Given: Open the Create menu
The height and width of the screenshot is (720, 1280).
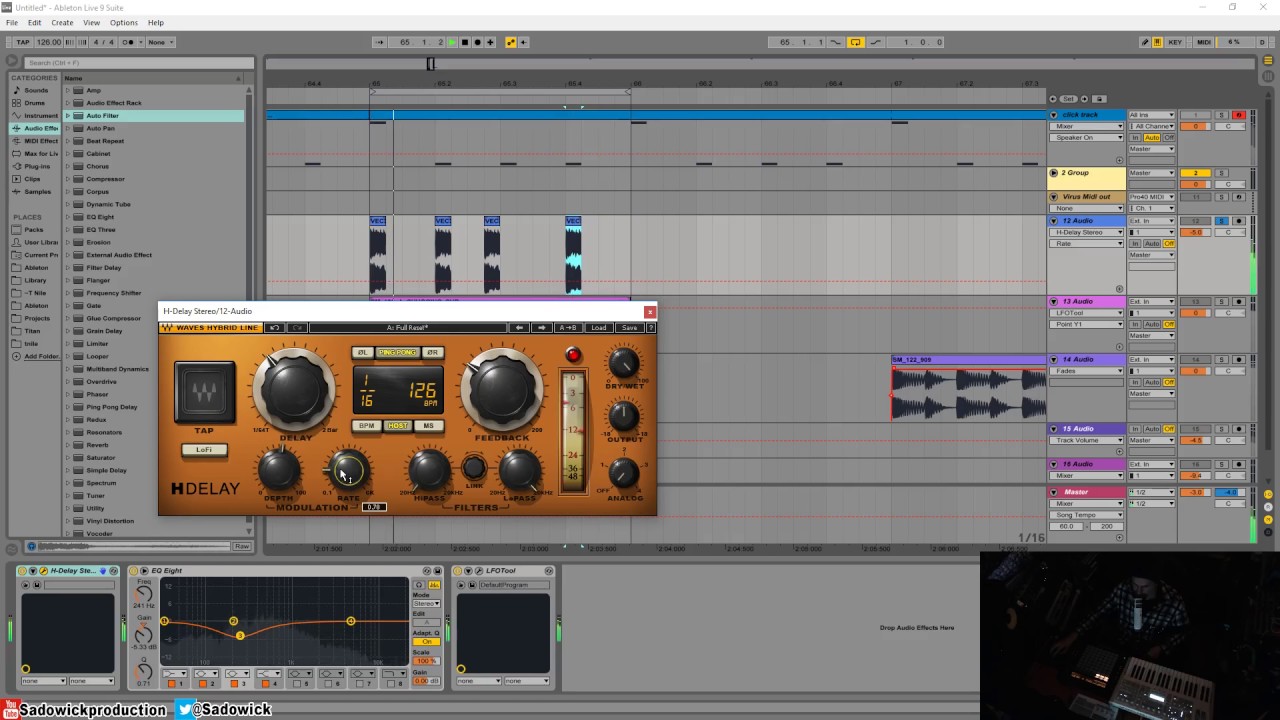Looking at the screenshot, I should point(62,22).
